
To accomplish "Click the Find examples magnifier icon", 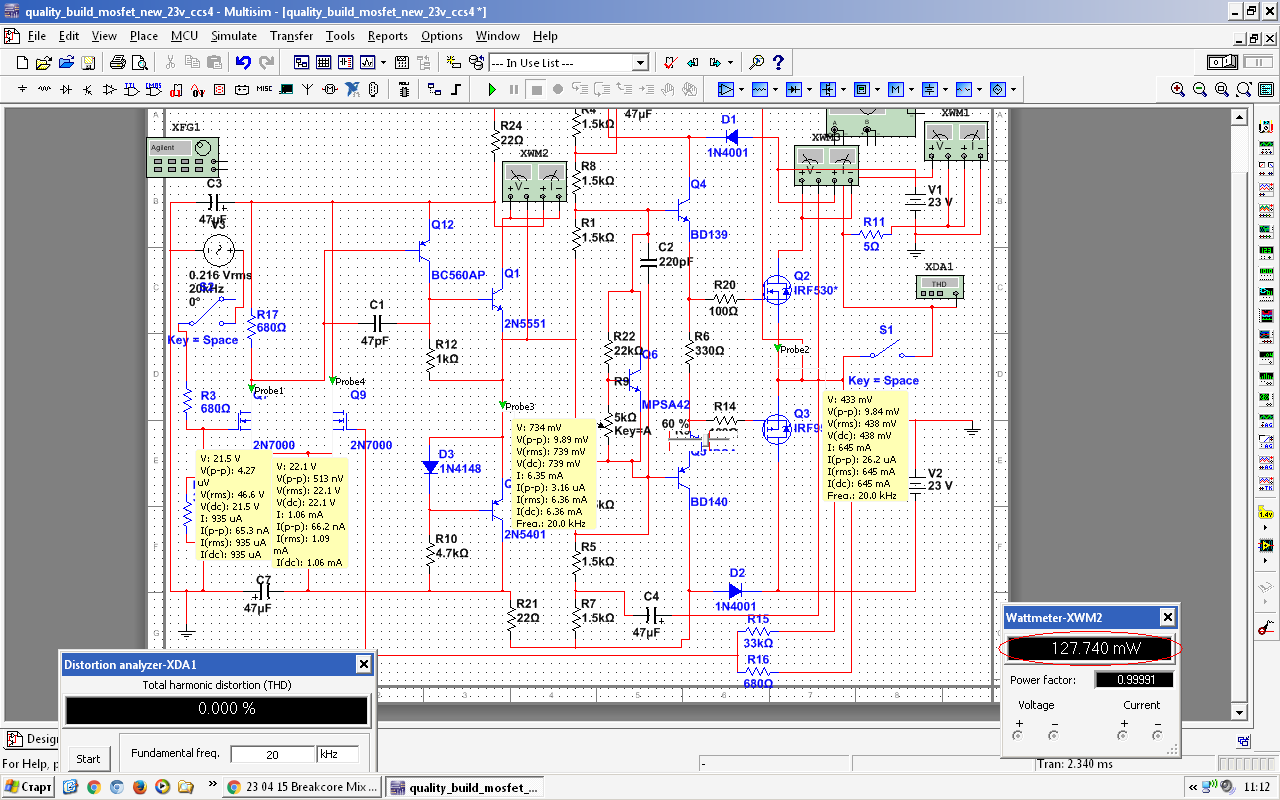I will pyautogui.click(x=757, y=62).
